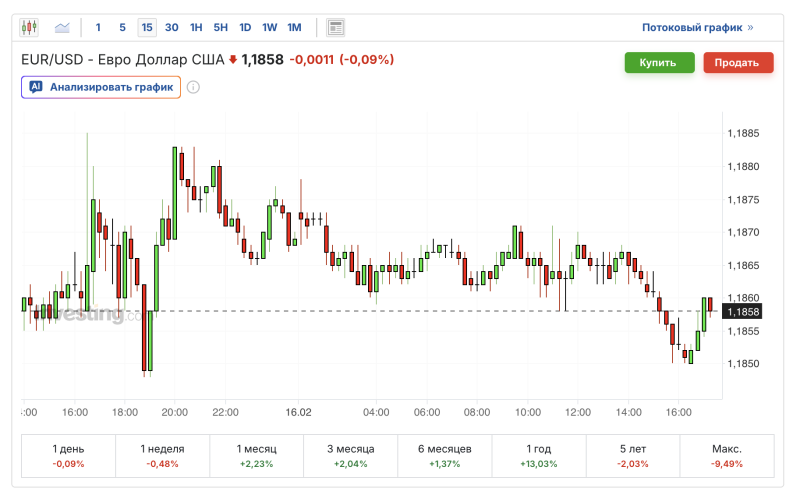
Task: Click the AI badge in Анализировать график
Action: [36, 87]
